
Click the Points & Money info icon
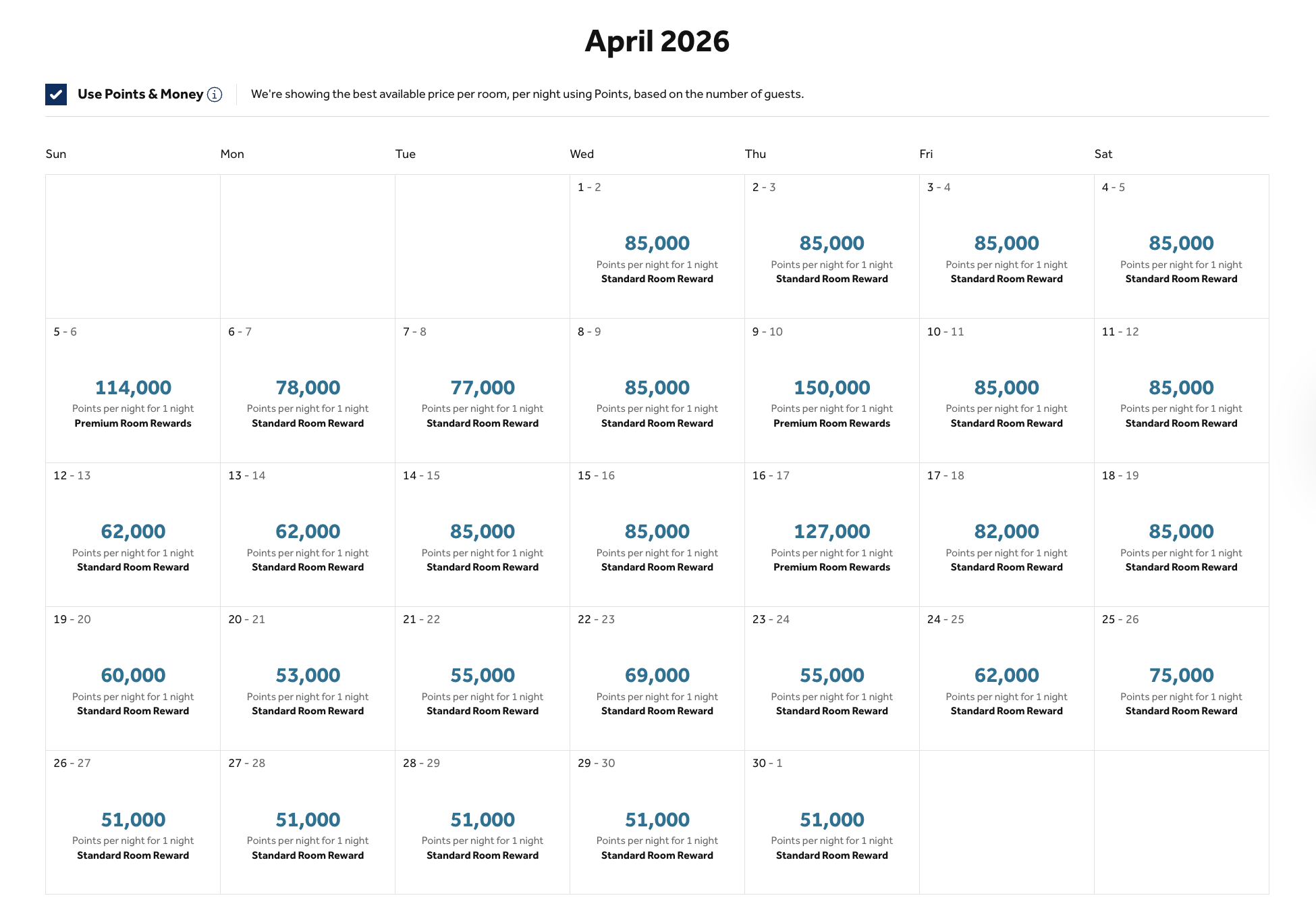[215, 95]
